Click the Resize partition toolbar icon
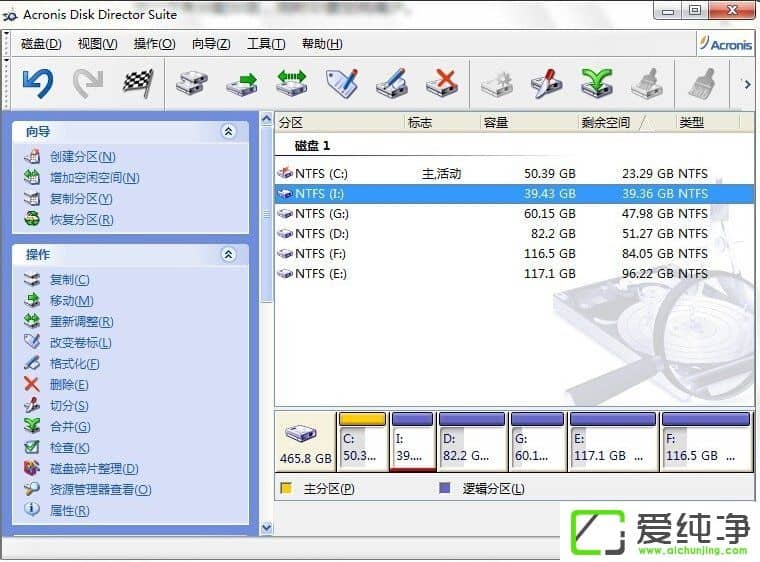 point(292,83)
